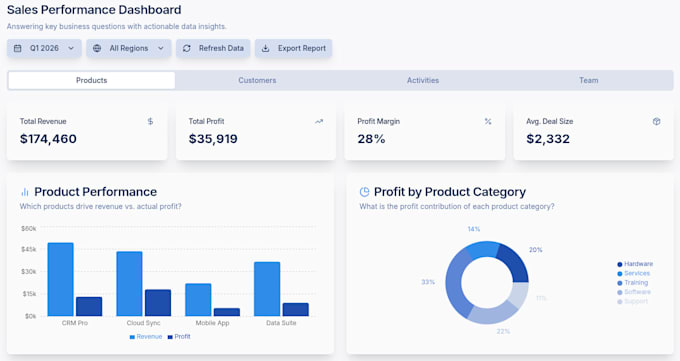Click the $2,332 average deal size value
Screen dimensions: 680x361
[548, 139]
